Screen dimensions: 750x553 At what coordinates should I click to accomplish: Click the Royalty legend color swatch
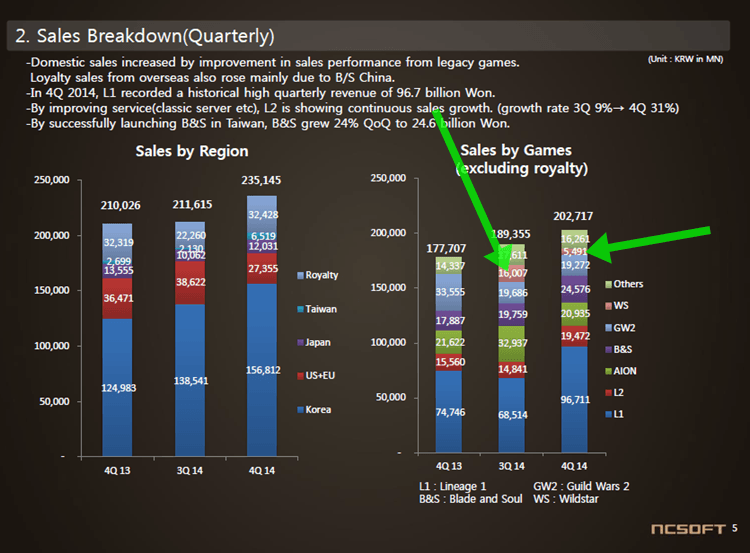[x=300, y=275]
